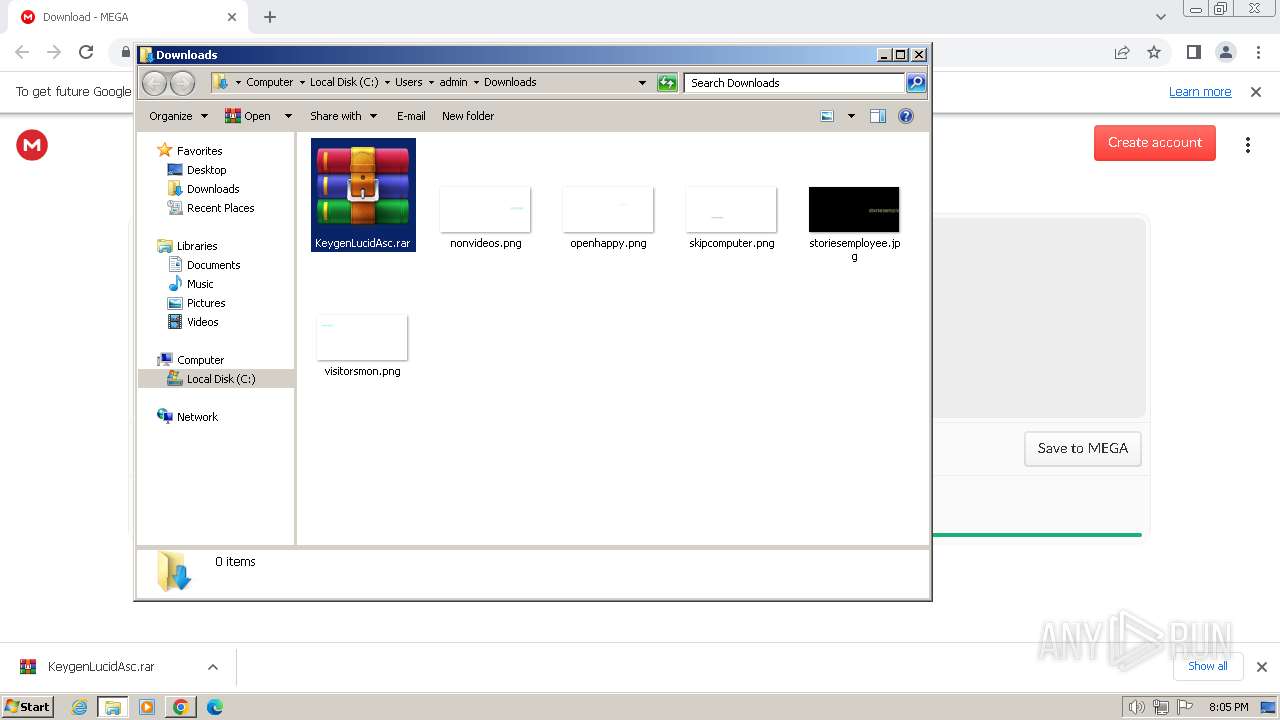Image resolution: width=1280 pixels, height=720 pixels.
Task: Click the search magnifier button in Explorer
Action: (915, 83)
